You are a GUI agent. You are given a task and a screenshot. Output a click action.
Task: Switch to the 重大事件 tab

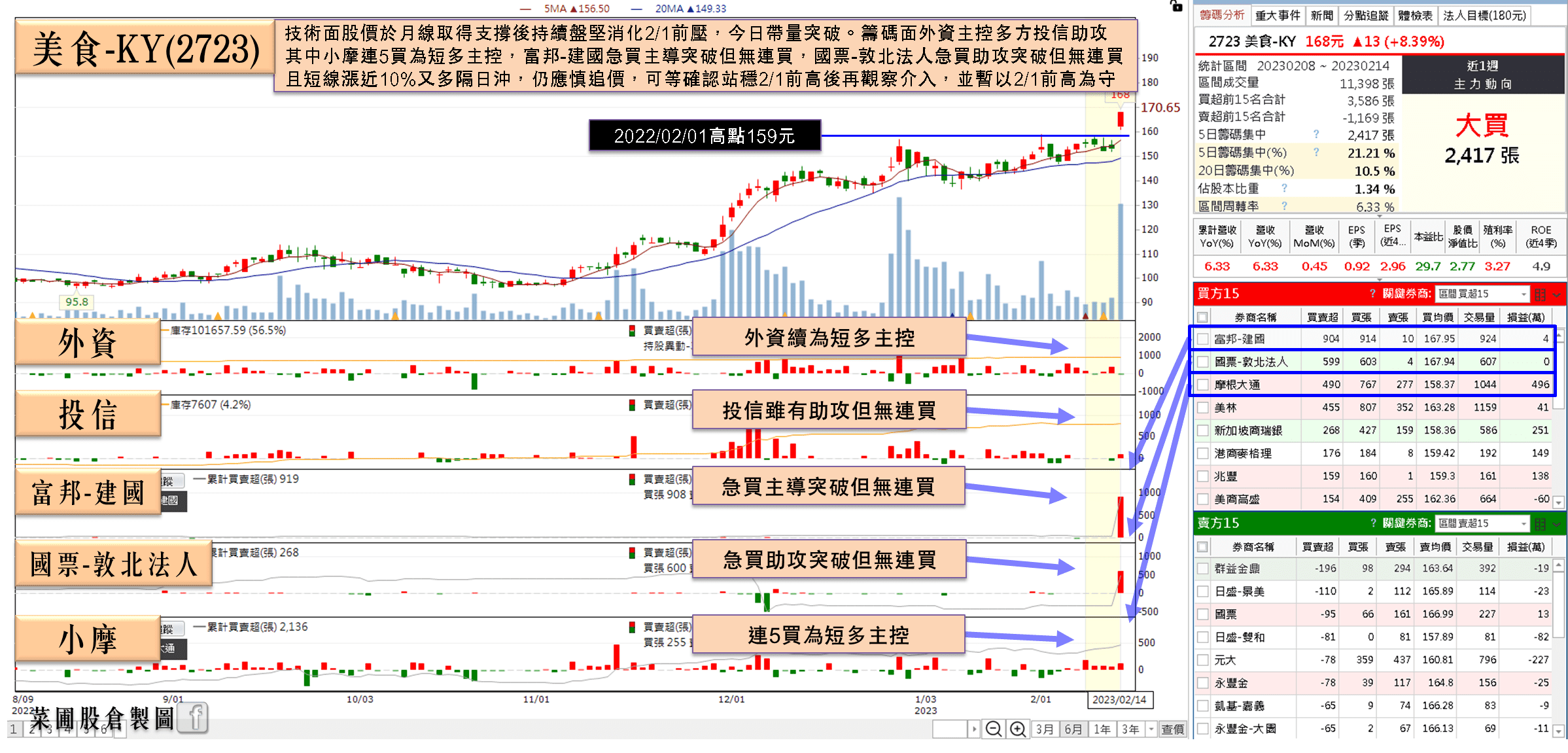(x=1278, y=15)
